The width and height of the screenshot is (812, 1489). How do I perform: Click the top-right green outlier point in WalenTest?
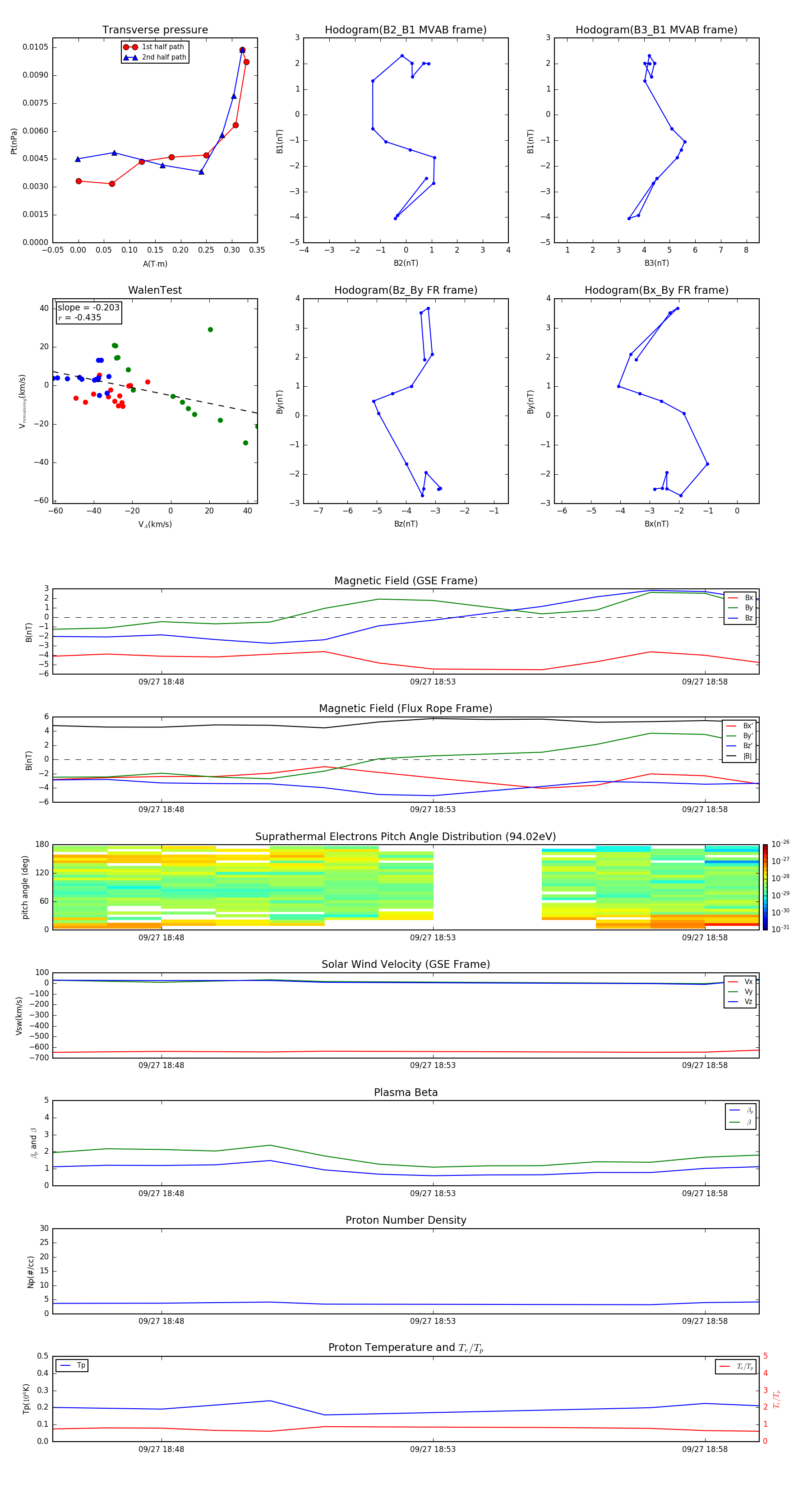(x=210, y=329)
